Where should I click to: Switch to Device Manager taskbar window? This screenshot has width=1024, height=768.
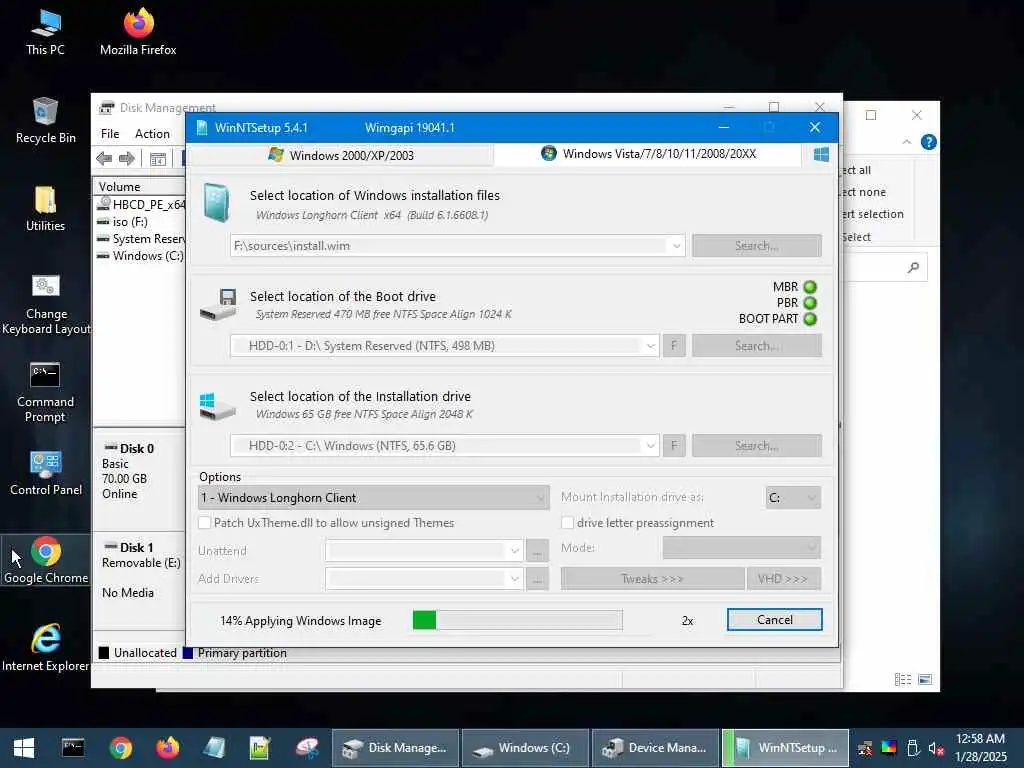point(655,748)
